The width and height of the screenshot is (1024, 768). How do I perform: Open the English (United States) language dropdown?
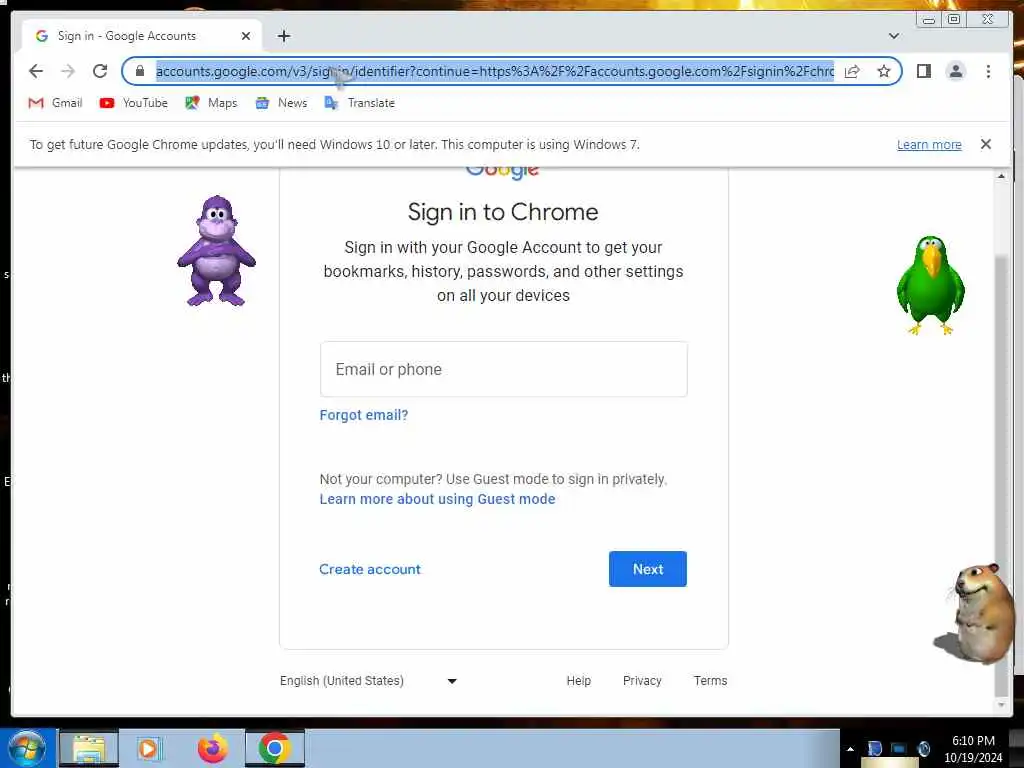(368, 680)
